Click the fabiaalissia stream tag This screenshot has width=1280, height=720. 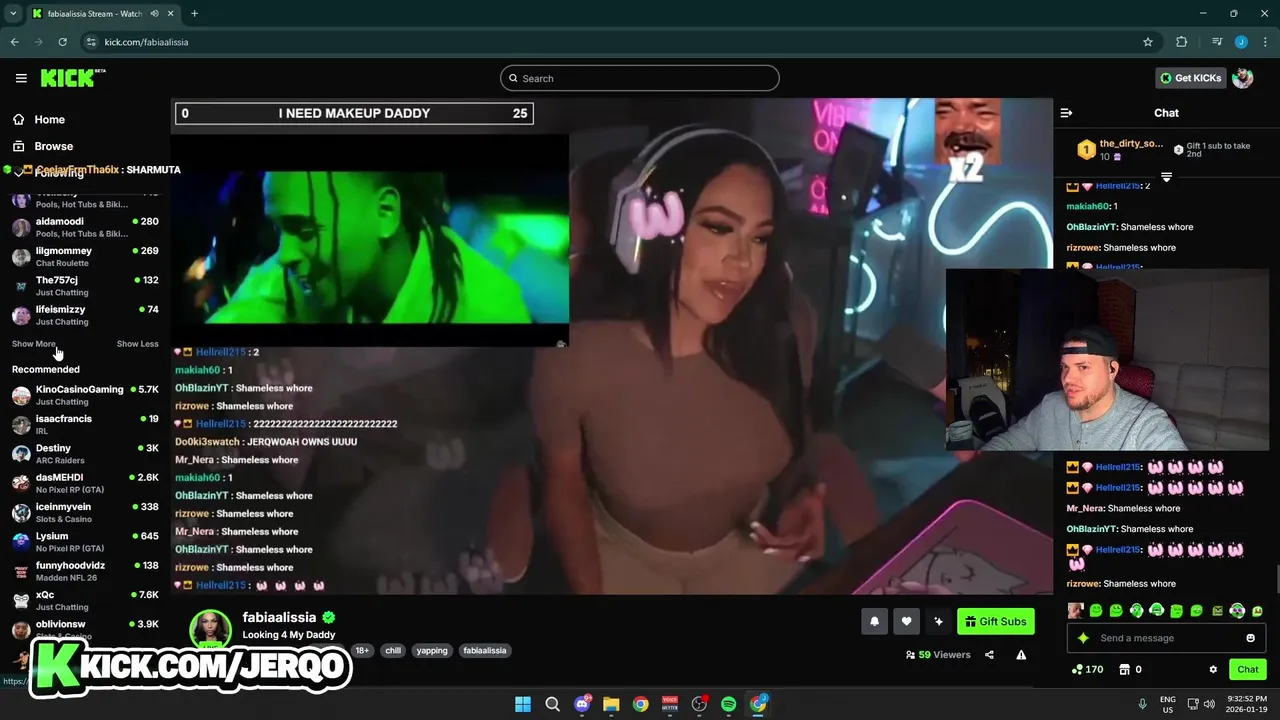coord(484,650)
